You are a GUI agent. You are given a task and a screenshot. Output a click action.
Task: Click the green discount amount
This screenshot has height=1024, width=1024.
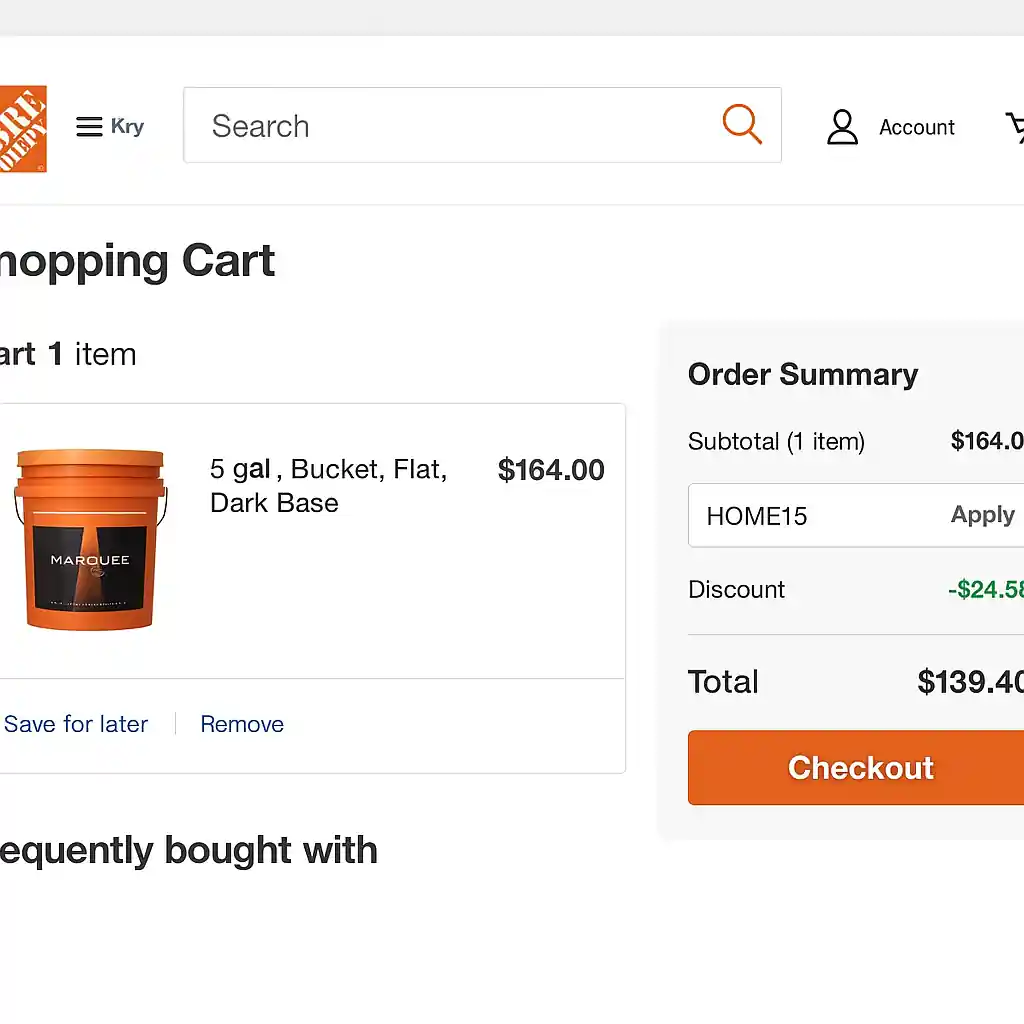pyautogui.click(x=986, y=589)
